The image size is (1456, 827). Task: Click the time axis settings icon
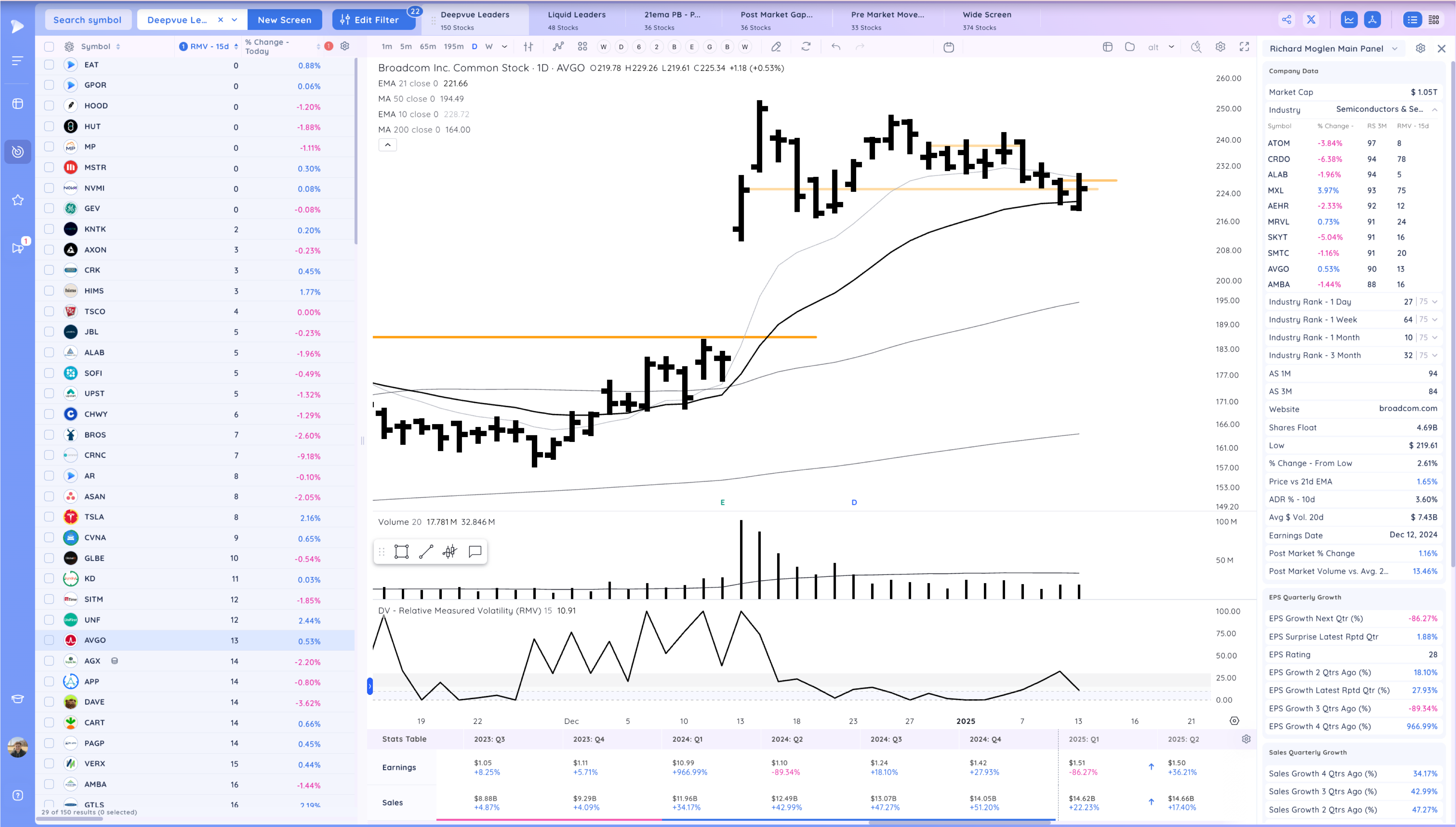[x=1234, y=721]
